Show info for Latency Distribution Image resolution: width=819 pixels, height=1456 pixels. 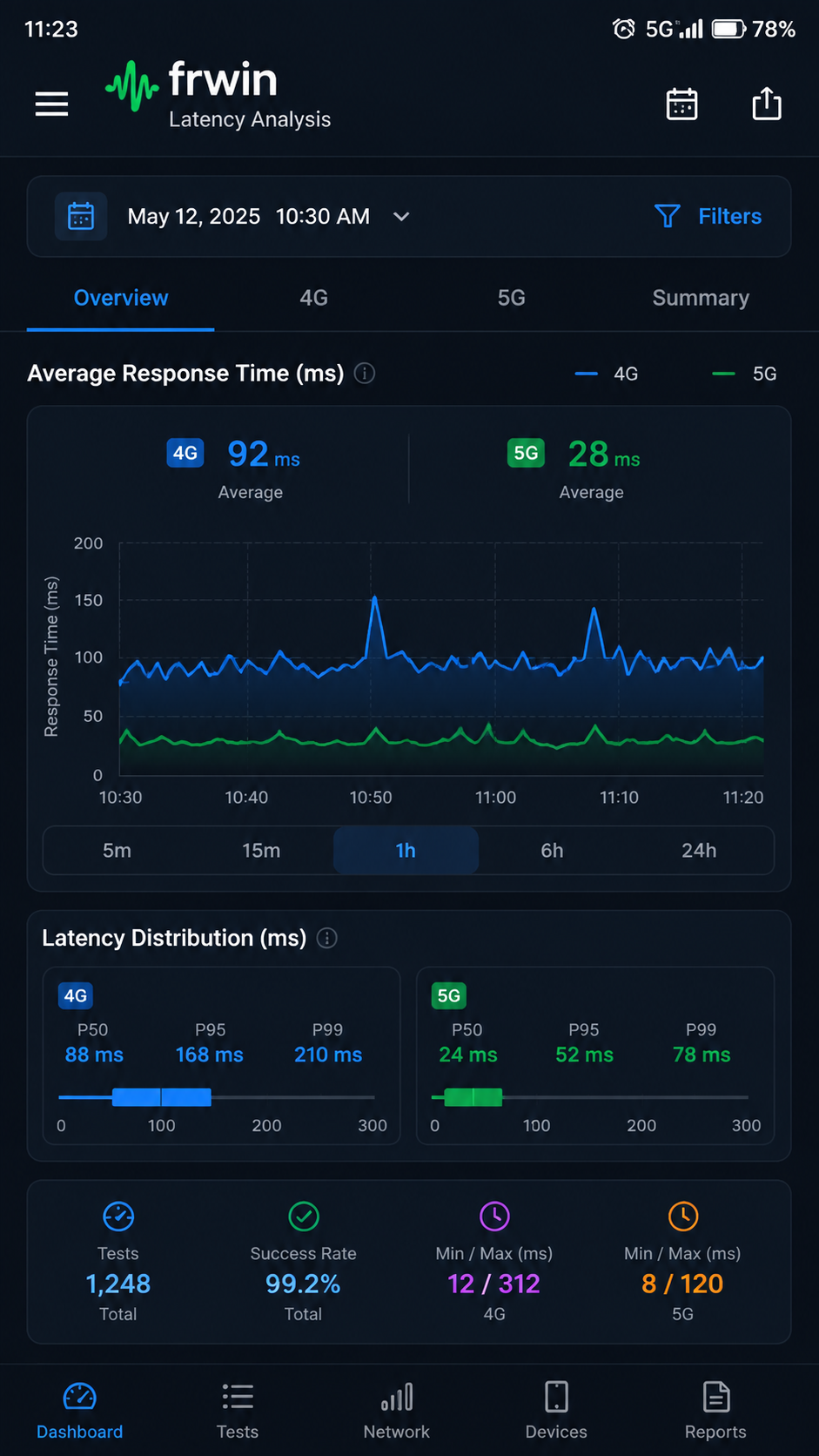coord(327,938)
